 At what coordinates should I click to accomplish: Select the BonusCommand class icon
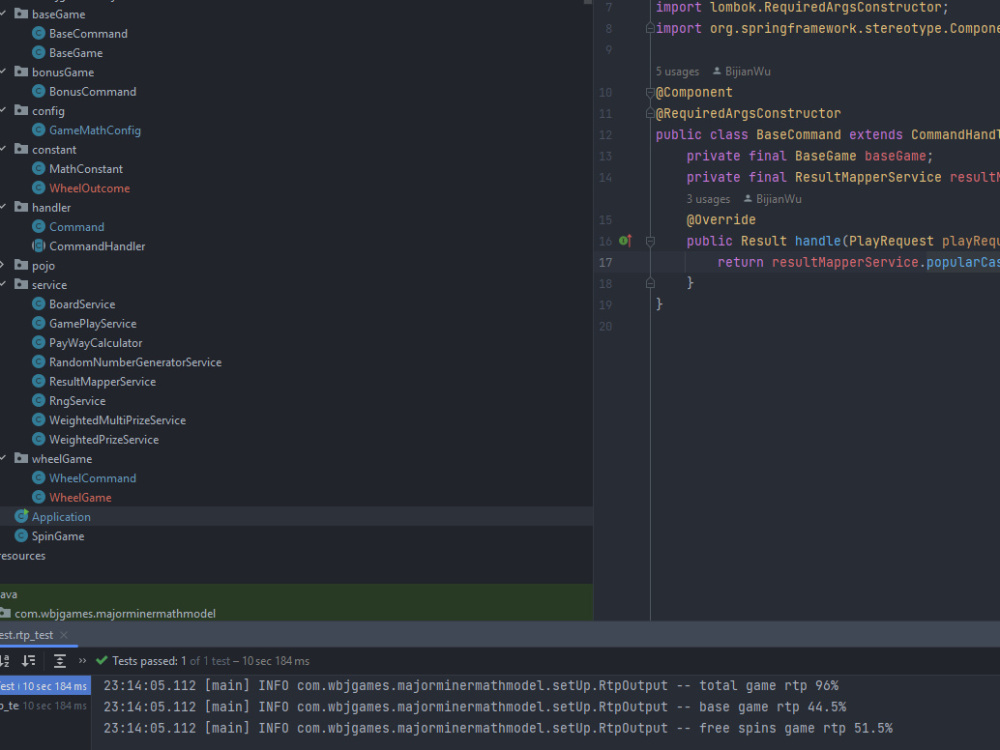click(39, 91)
